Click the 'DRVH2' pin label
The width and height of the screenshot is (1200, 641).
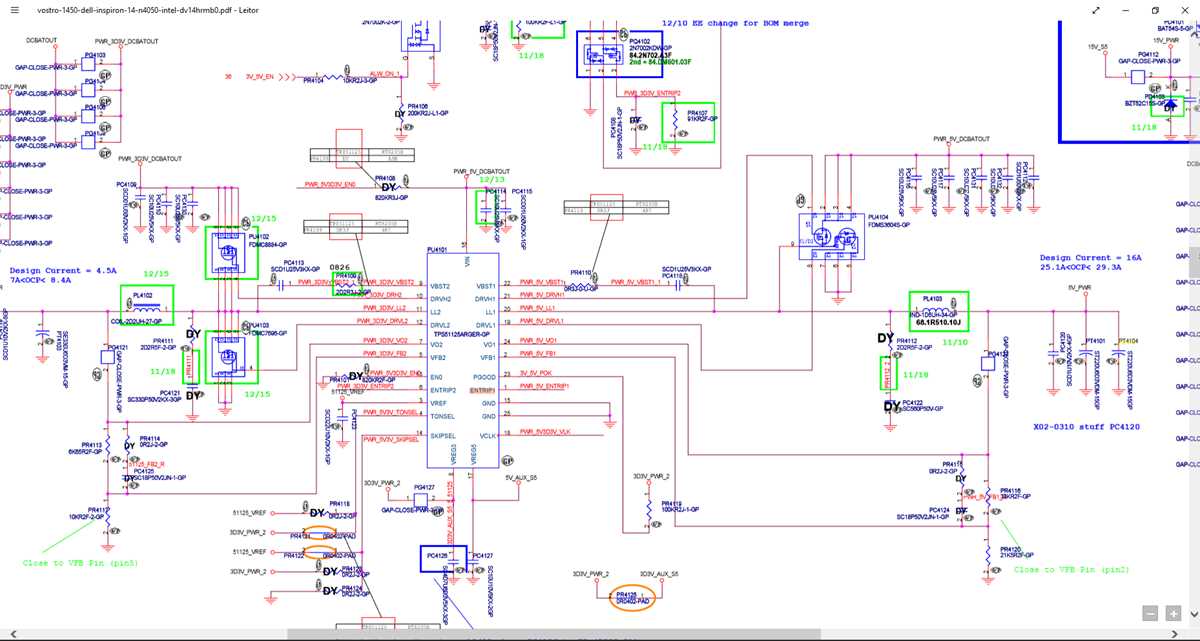[x=441, y=298]
